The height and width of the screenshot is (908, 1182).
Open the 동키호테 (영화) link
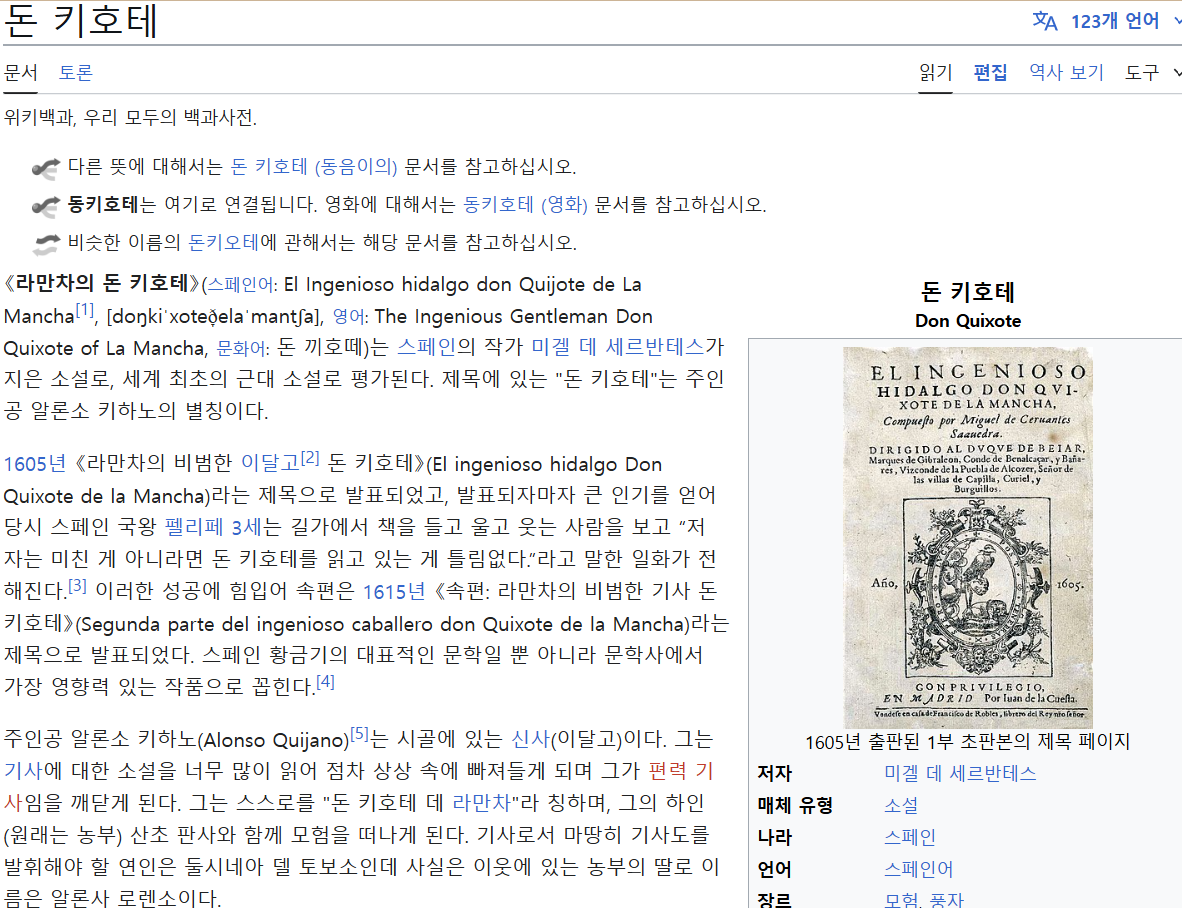pos(525,204)
